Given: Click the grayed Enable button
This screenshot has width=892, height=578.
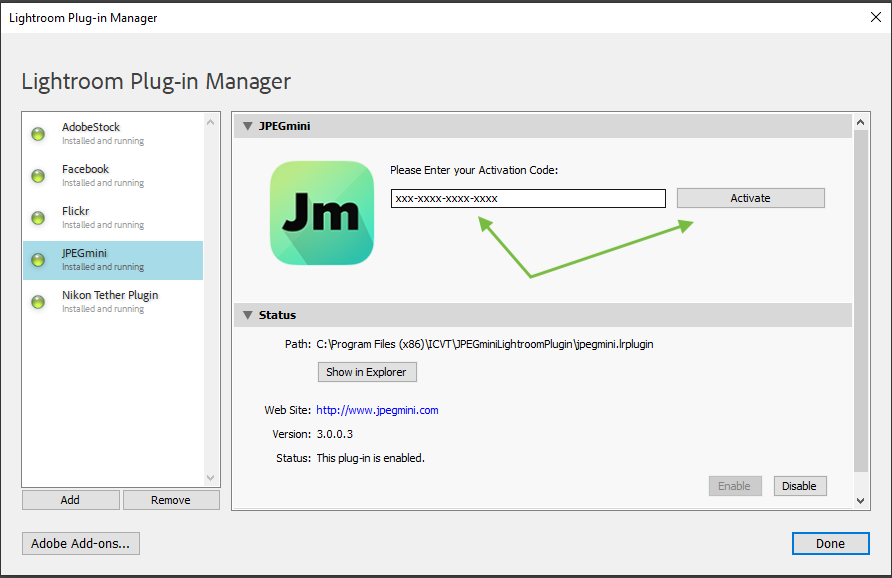Looking at the screenshot, I should [734, 486].
